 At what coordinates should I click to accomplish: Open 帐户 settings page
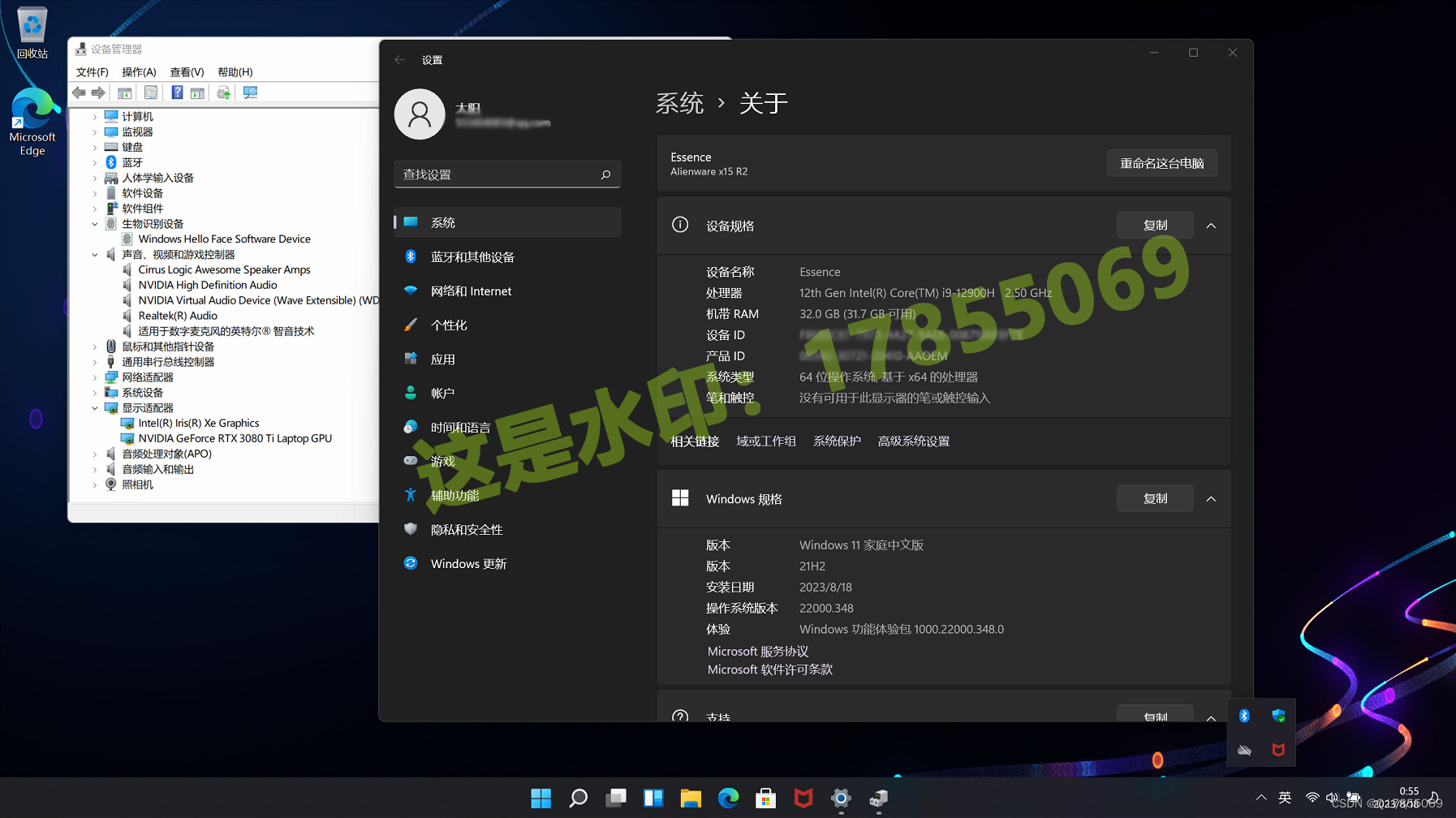[x=507, y=394]
